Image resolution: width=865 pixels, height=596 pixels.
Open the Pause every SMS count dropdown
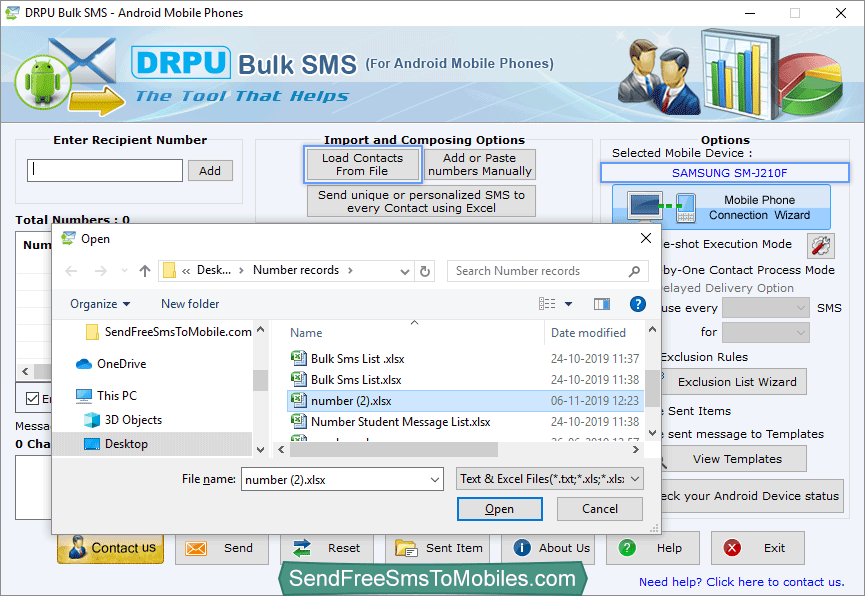point(766,308)
